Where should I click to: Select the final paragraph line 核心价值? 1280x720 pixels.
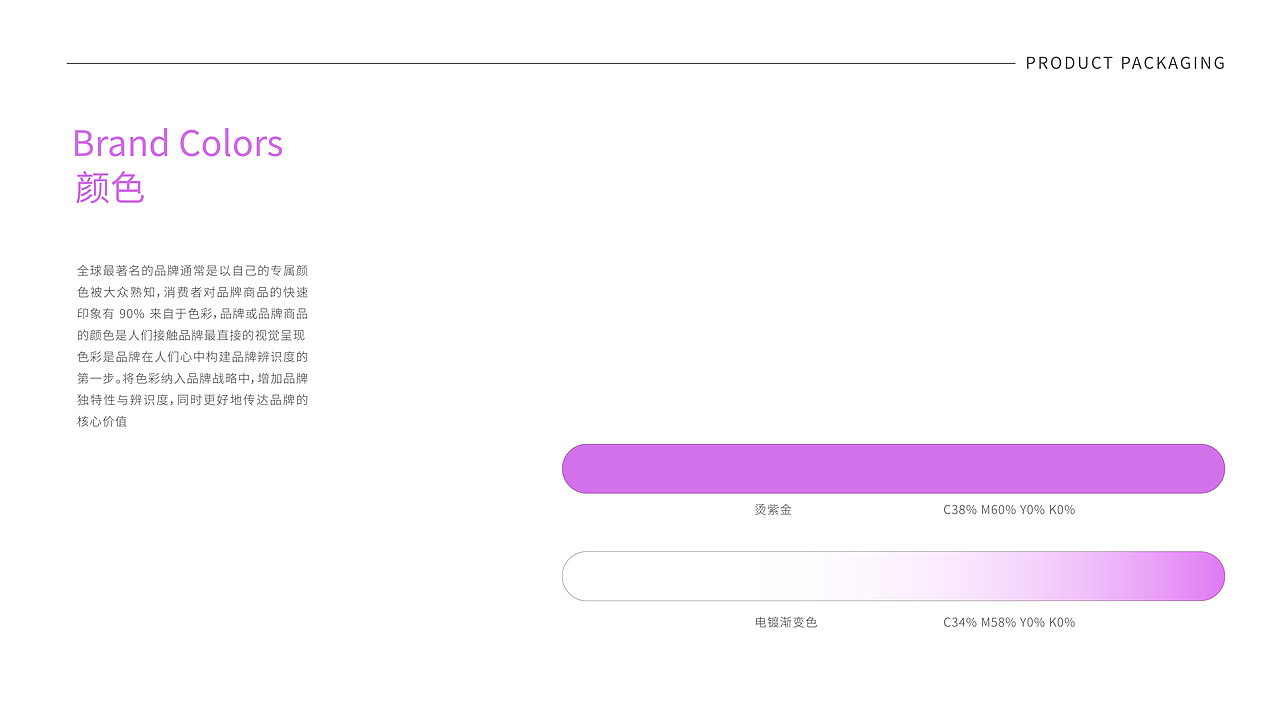102,422
